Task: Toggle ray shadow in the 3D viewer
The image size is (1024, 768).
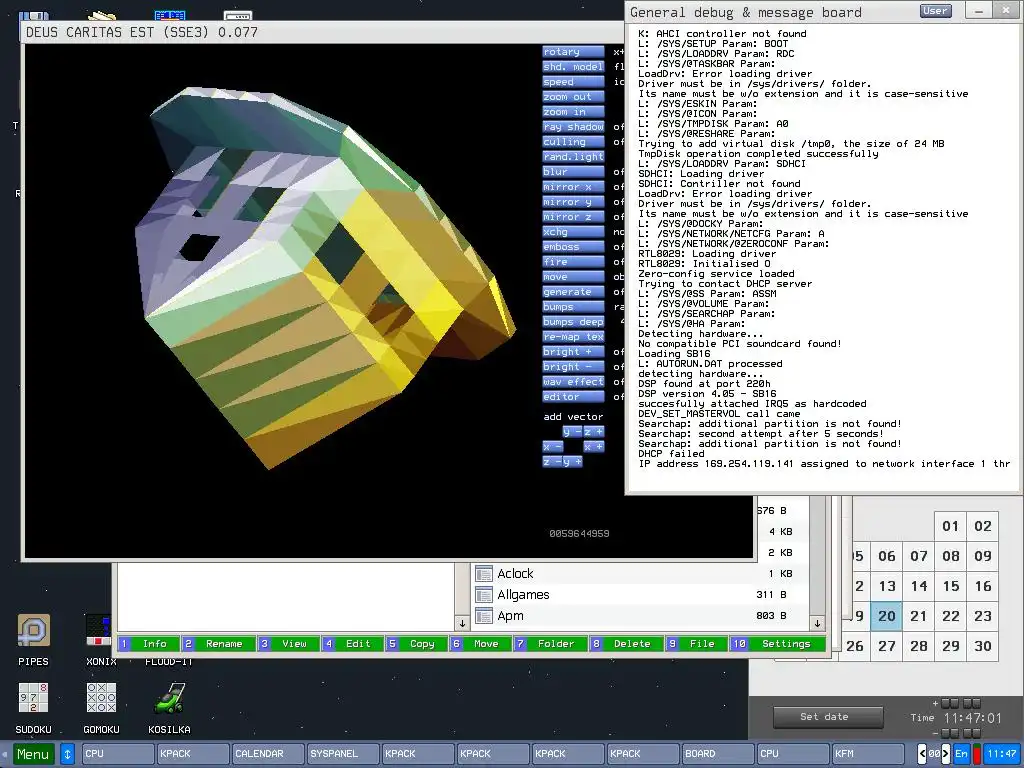Action: 573,127
